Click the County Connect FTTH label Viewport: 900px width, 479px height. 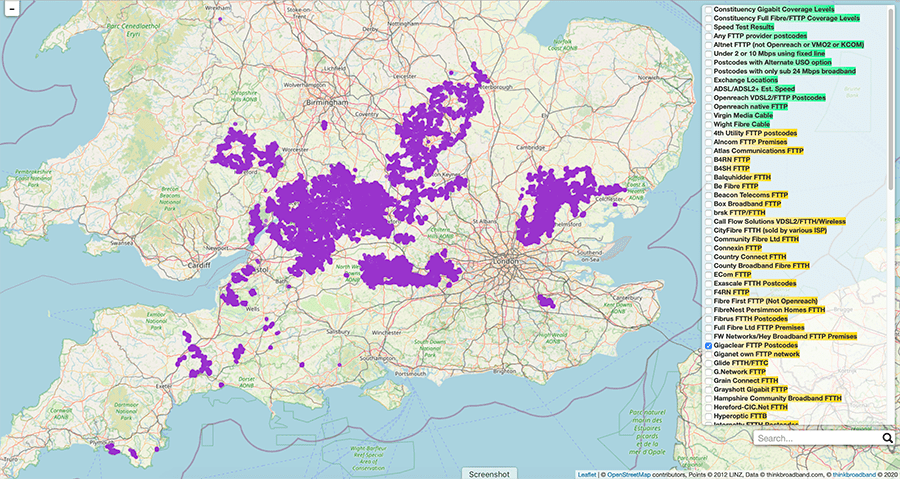coord(750,257)
